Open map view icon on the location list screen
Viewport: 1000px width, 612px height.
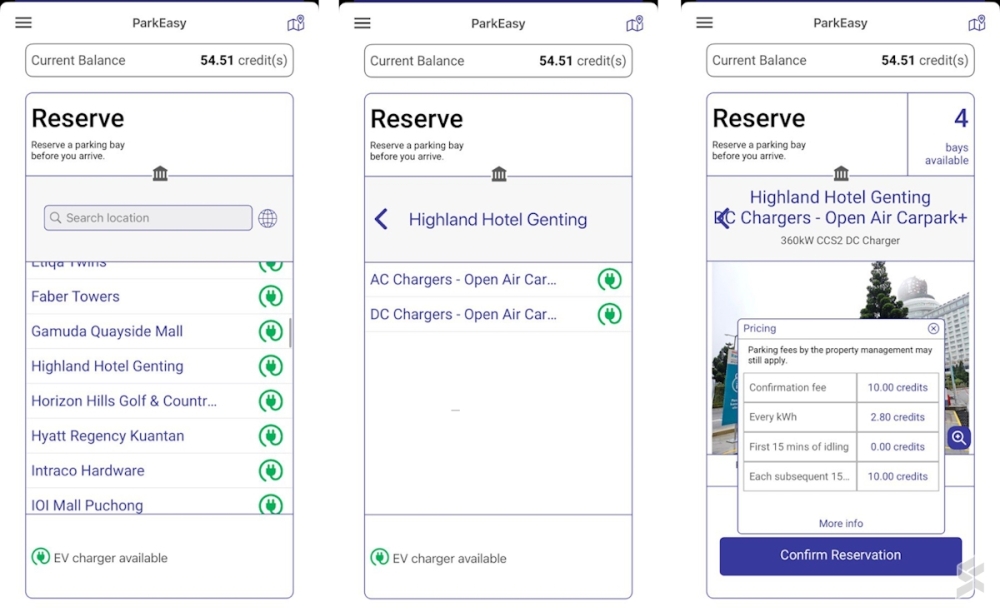[x=296, y=24]
